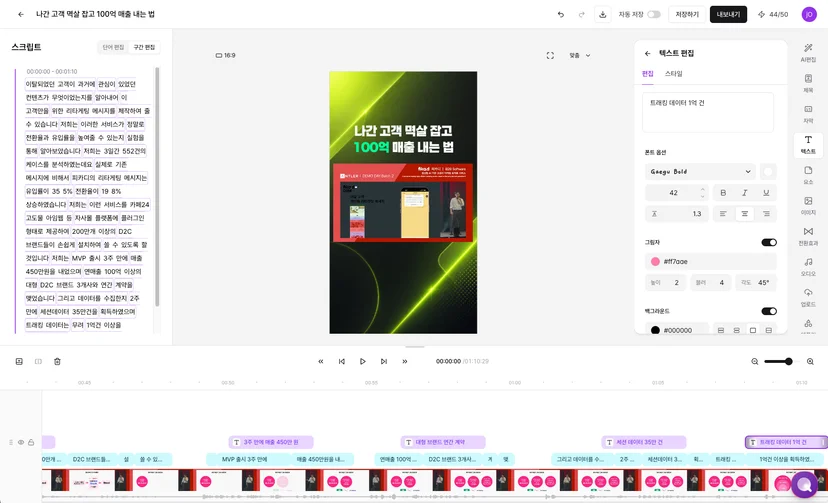Toggle the 그림자 shadow switch
Viewport: 828px width, 503px height.
tap(769, 242)
